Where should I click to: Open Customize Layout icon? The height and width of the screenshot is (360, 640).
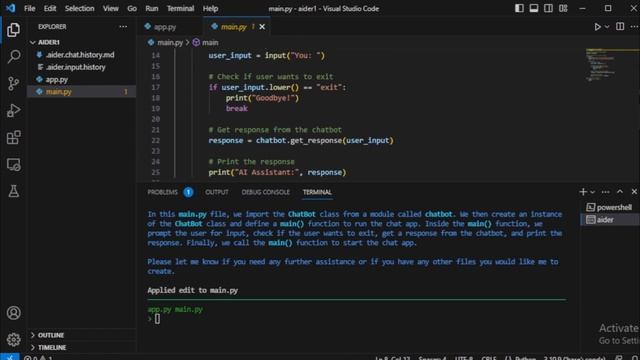pos(563,8)
